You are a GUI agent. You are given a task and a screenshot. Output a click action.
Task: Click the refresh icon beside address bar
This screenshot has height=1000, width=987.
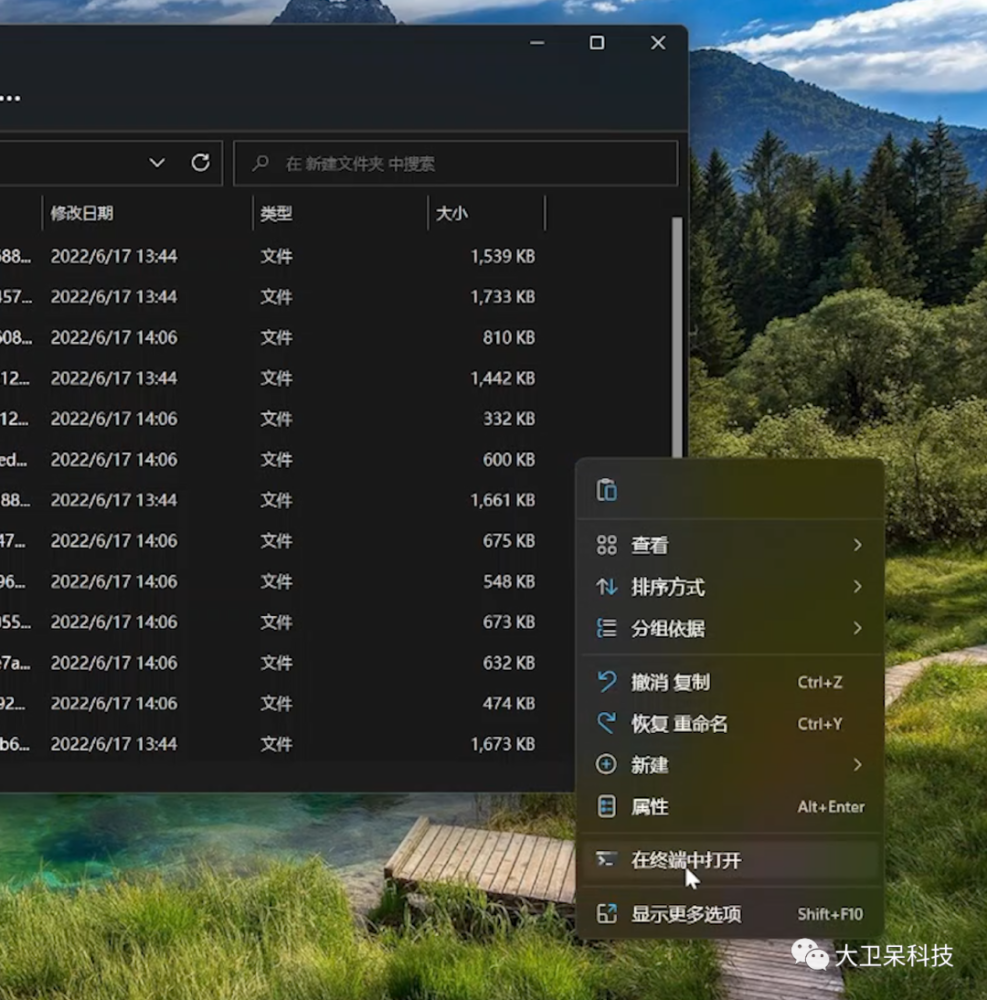click(200, 163)
